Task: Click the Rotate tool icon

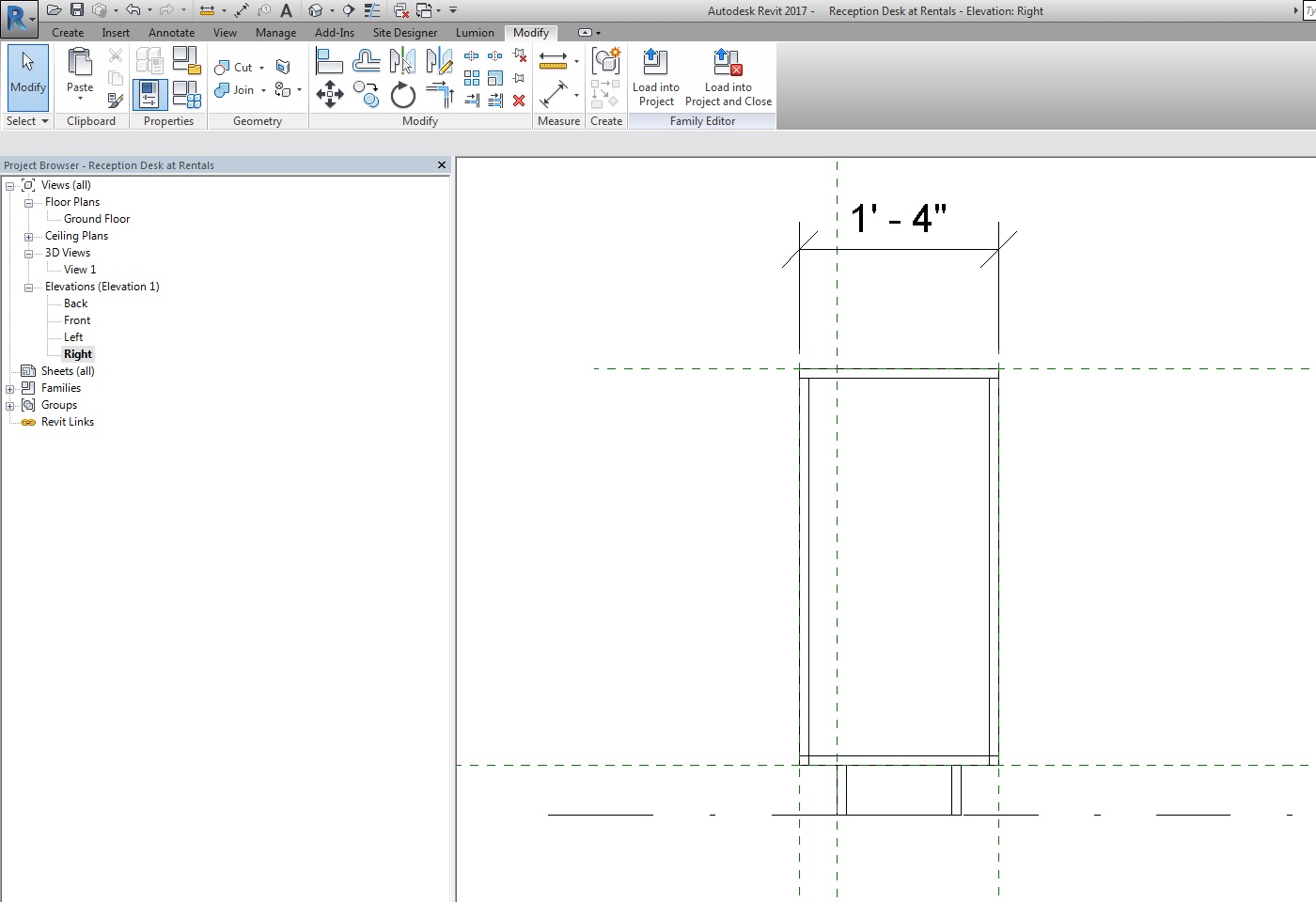Action: point(402,95)
